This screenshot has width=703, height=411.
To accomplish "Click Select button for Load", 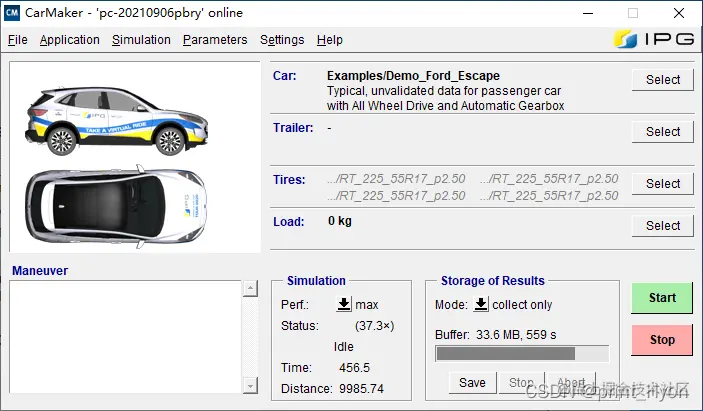I will click(x=663, y=226).
